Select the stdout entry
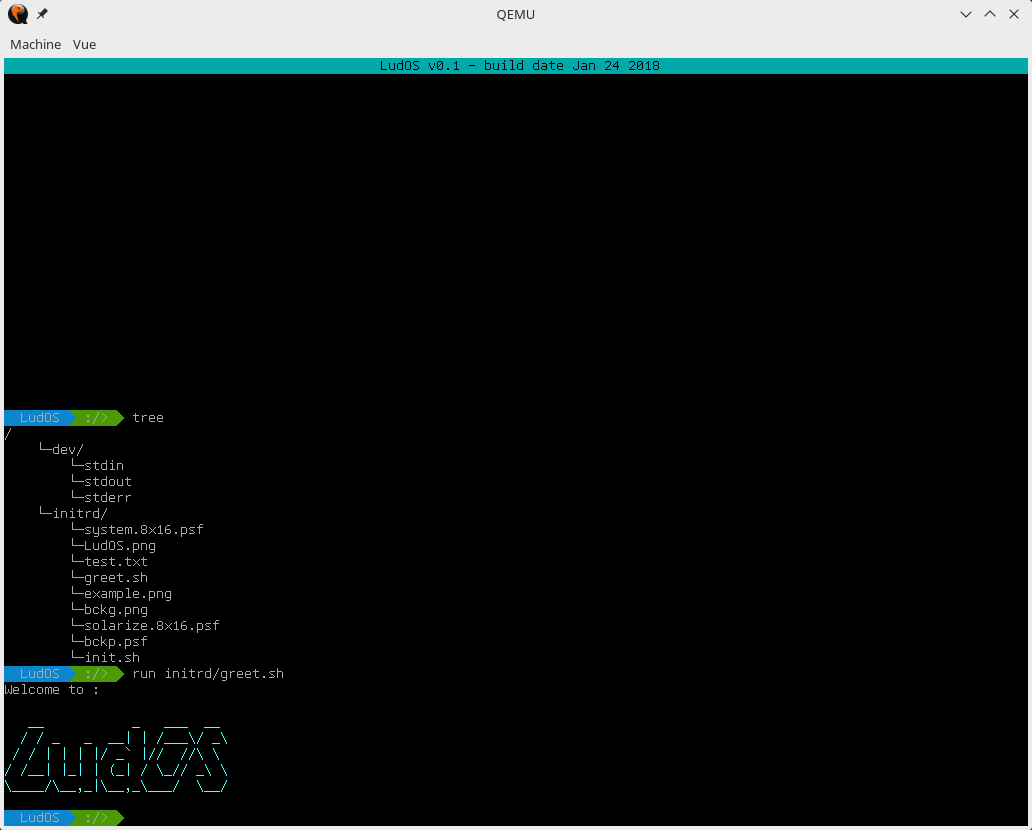The width and height of the screenshot is (1032, 830). pyautogui.click(x=108, y=482)
